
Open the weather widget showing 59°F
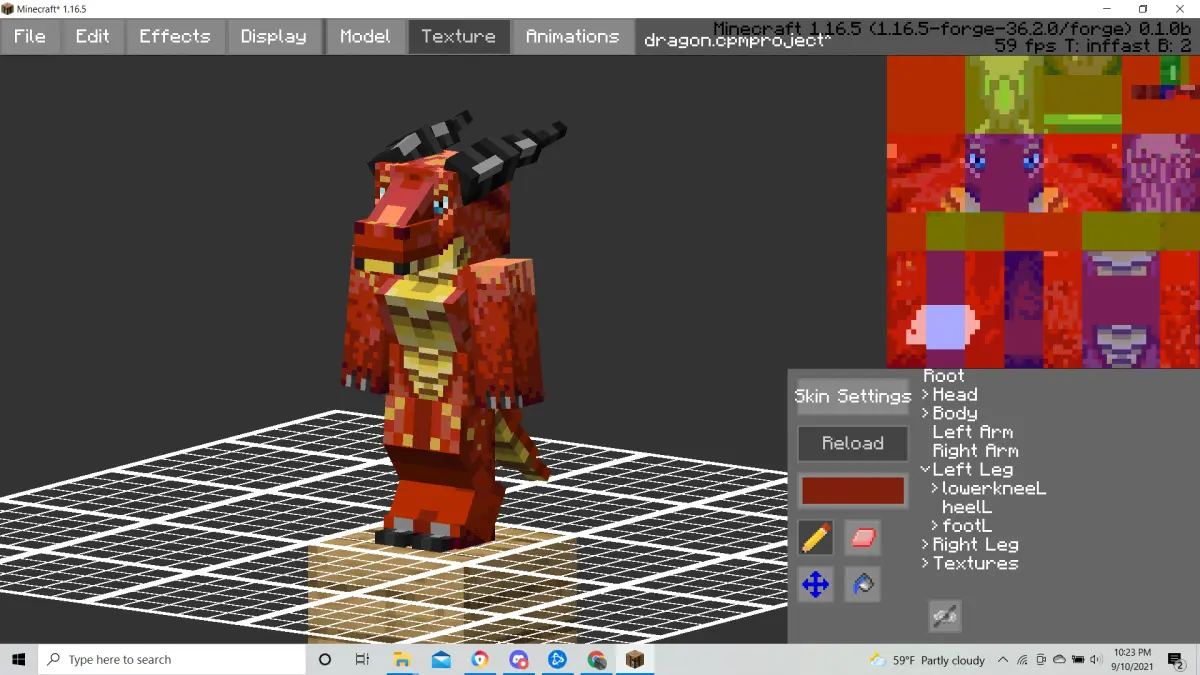(x=927, y=660)
